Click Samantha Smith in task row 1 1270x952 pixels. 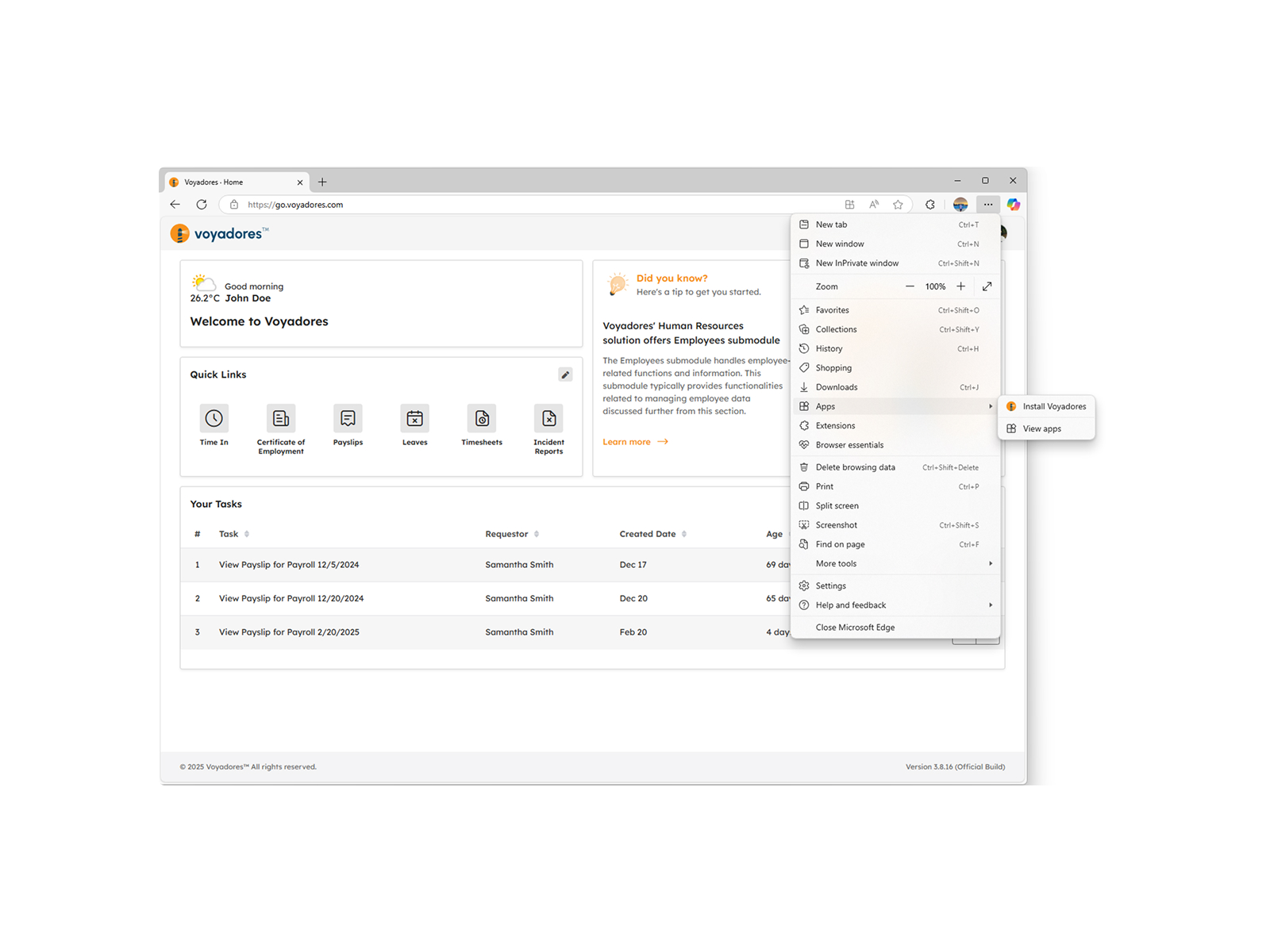click(519, 565)
